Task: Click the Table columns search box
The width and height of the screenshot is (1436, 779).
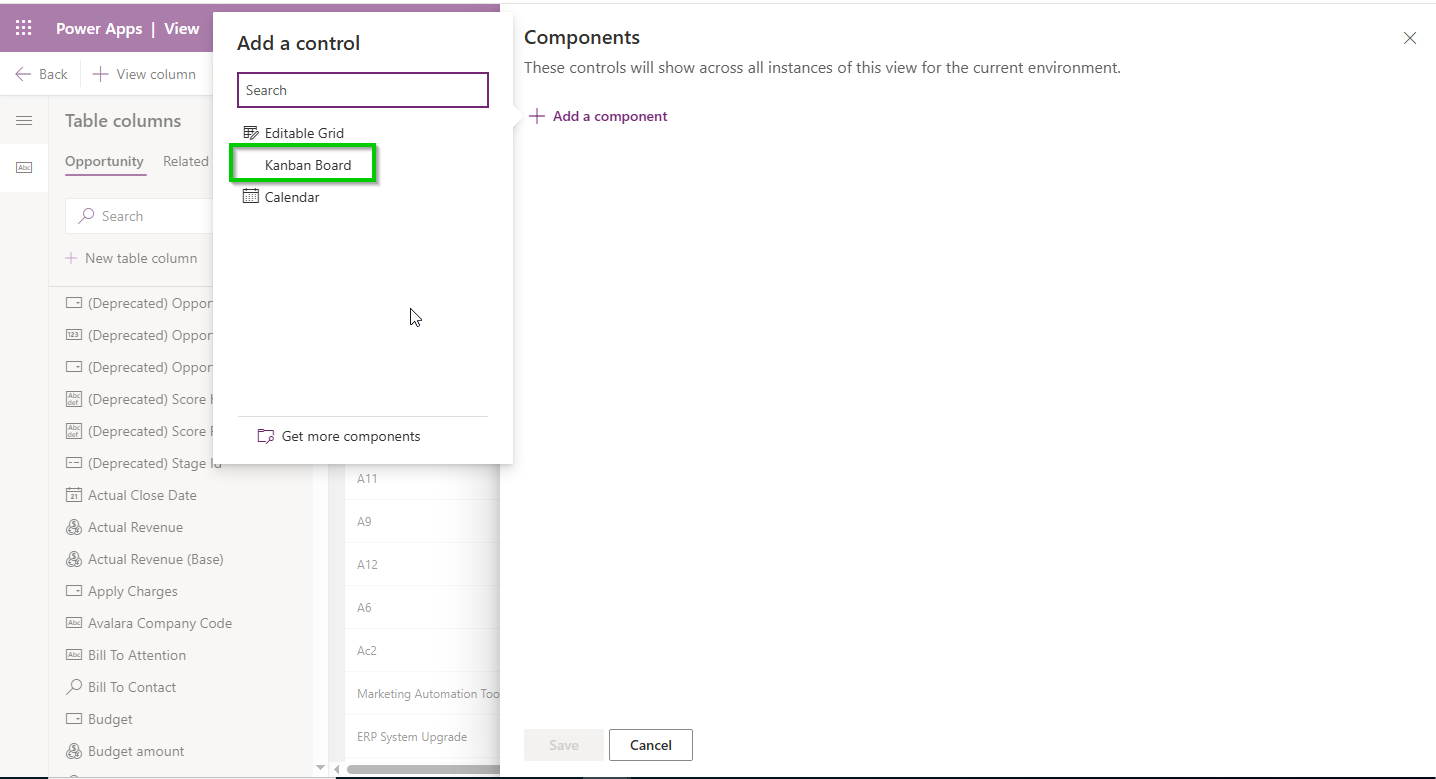Action: [140, 216]
